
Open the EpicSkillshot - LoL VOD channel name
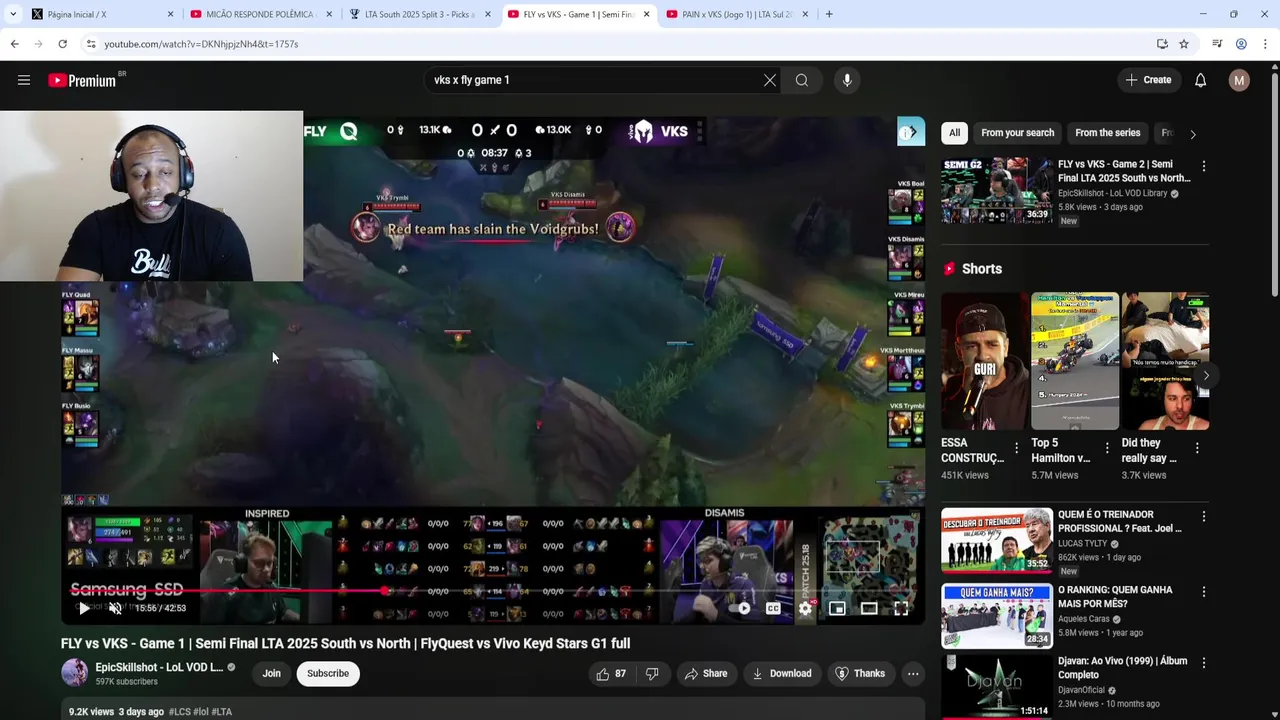pos(159,667)
